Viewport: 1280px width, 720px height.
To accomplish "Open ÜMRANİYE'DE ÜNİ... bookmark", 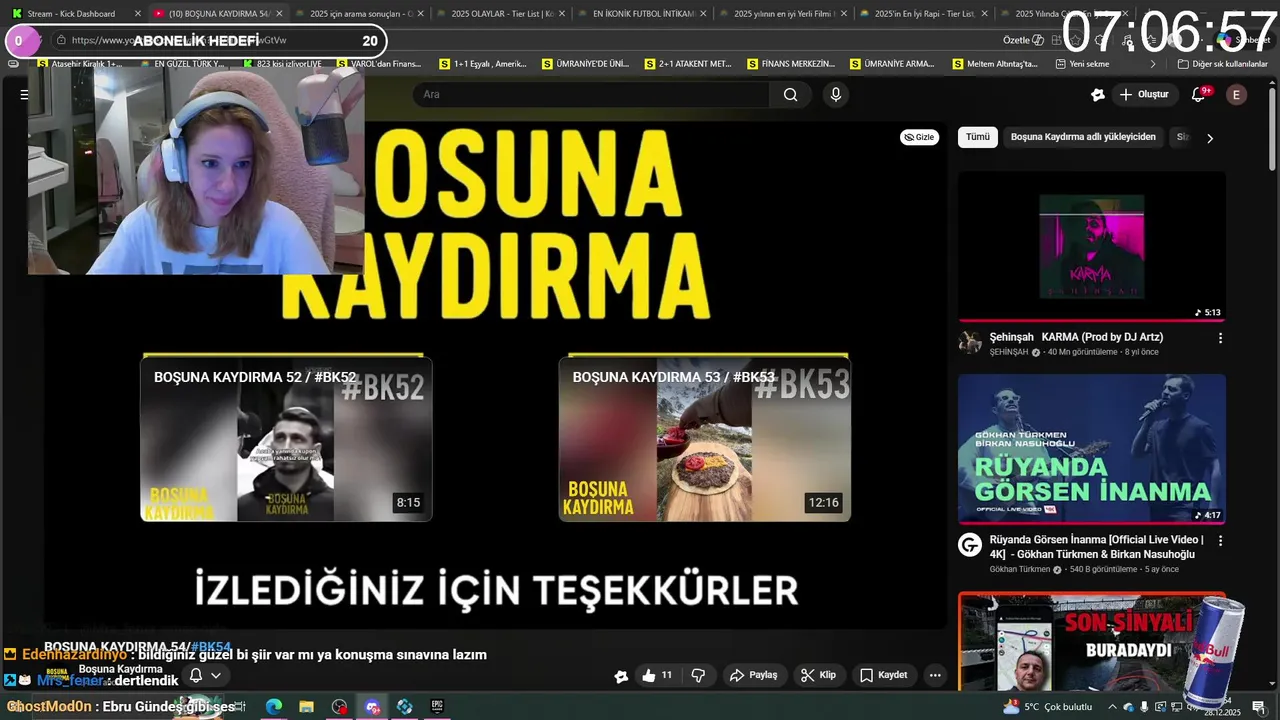I will (x=586, y=63).
